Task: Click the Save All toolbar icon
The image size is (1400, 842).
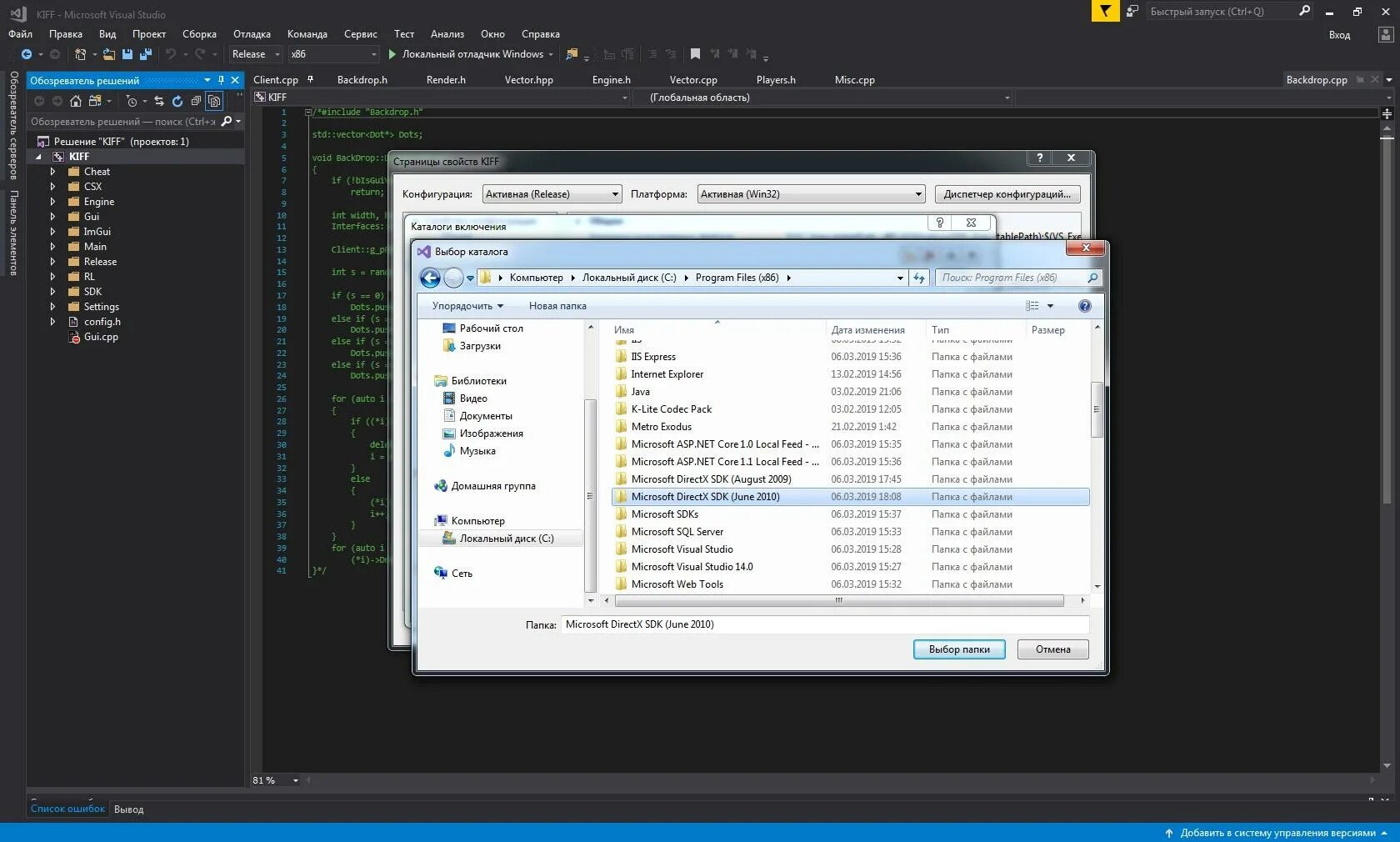Action: click(146, 54)
